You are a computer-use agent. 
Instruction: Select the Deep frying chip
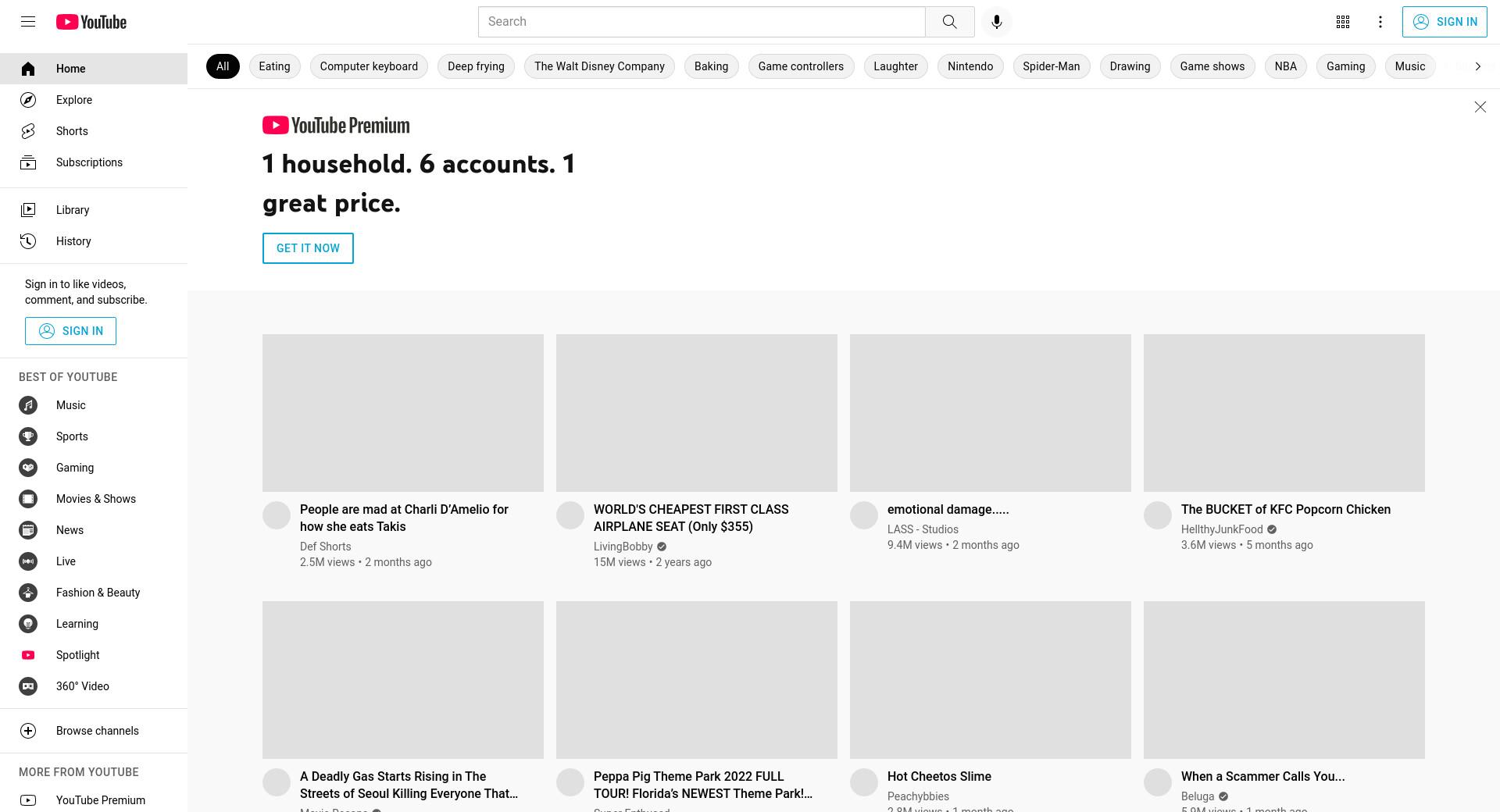pyautogui.click(x=476, y=66)
